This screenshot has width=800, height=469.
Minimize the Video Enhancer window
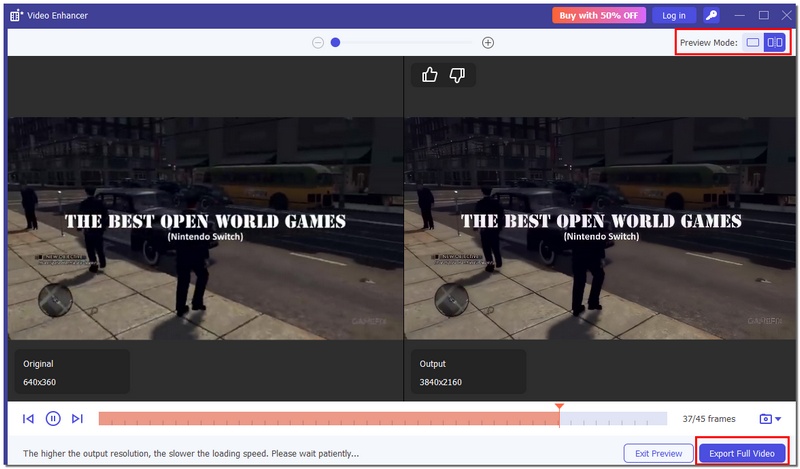click(739, 15)
